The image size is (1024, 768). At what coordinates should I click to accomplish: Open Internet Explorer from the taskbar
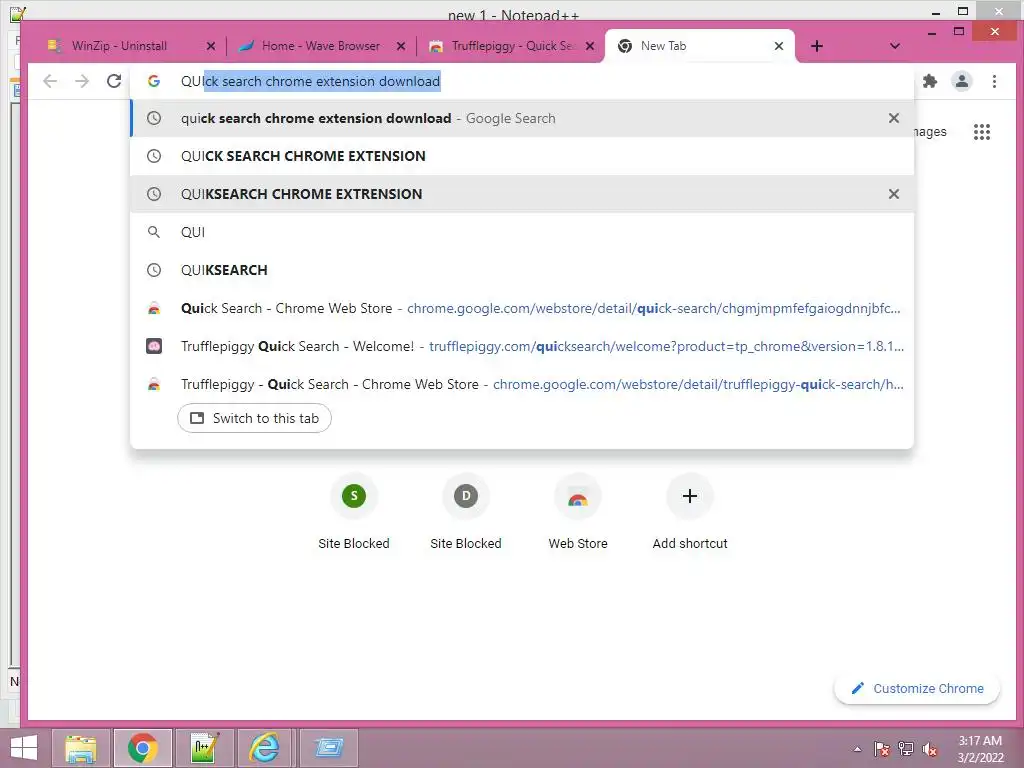264,748
